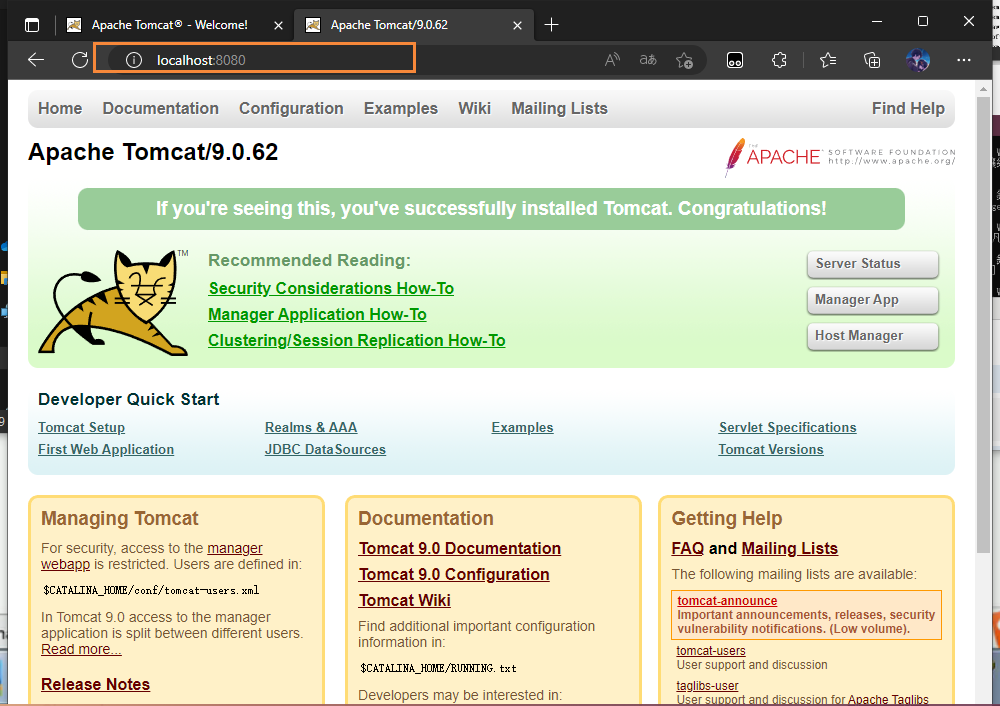Open Examples link under Developer Quick Start
1000x706 pixels.
click(522, 427)
